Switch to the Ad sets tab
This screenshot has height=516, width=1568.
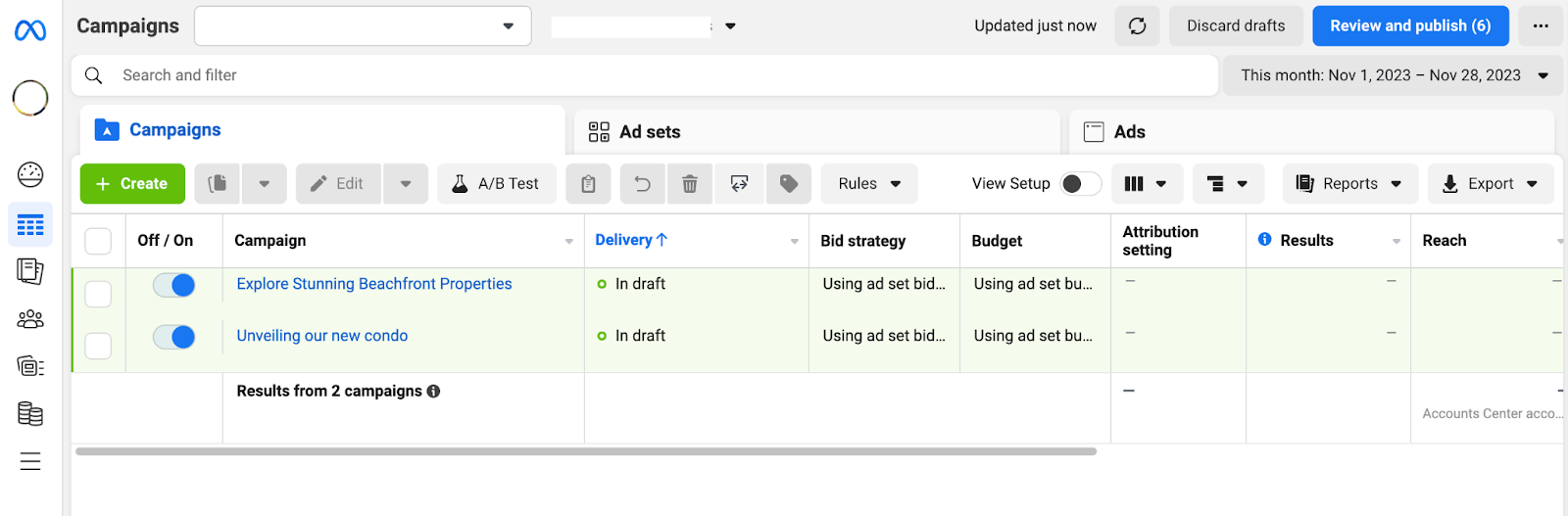[x=649, y=132]
